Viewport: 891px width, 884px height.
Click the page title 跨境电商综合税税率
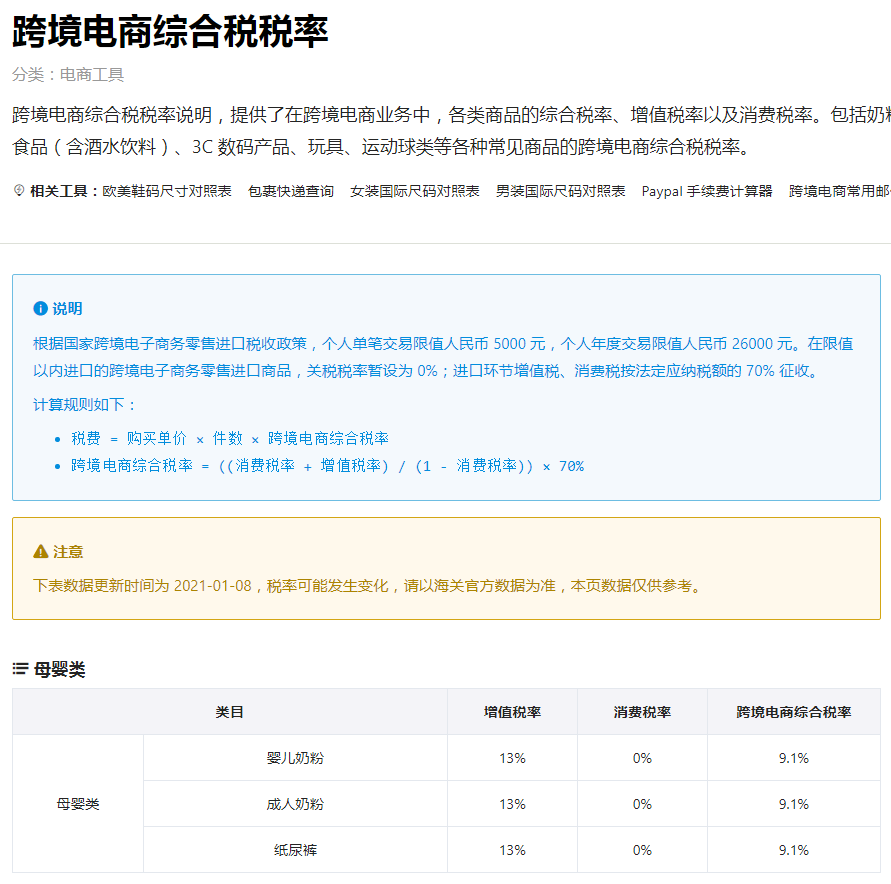(170, 31)
